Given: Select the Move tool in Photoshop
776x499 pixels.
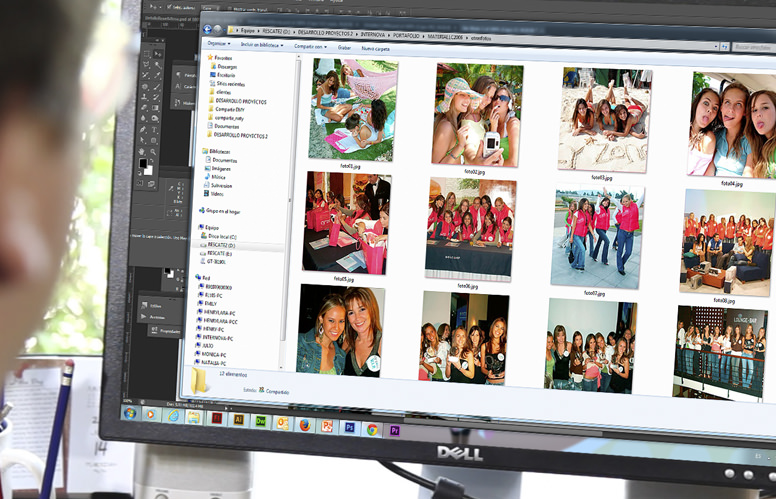Looking at the screenshot, I should [x=158, y=54].
